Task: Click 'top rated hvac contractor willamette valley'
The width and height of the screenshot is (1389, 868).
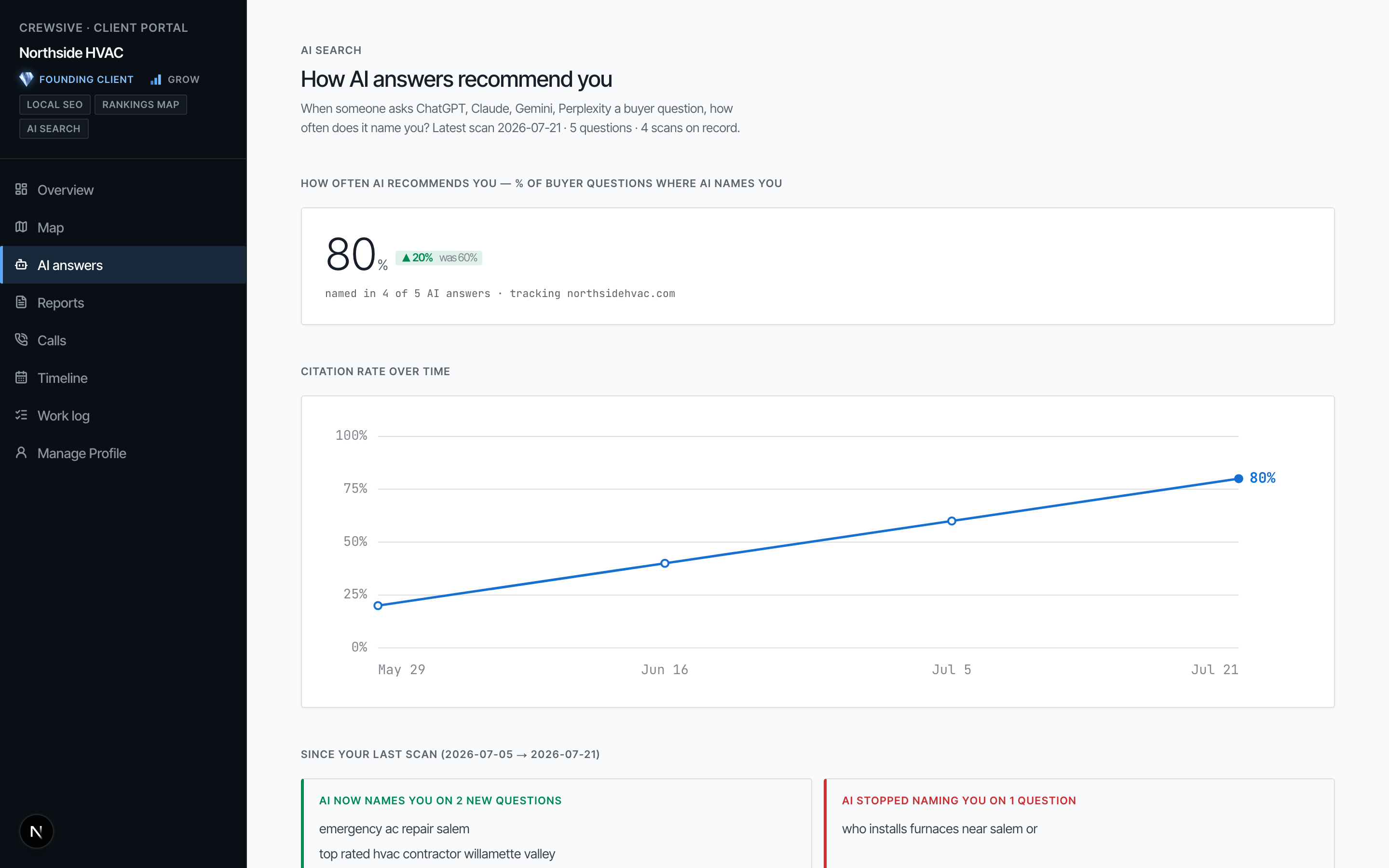Action: click(x=437, y=854)
